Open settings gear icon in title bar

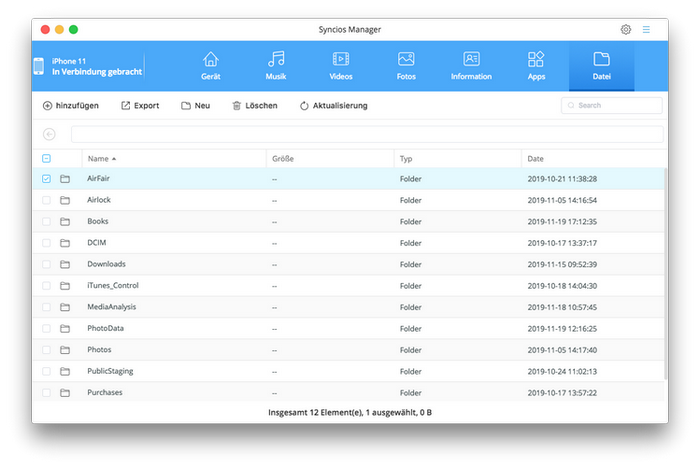(626, 30)
